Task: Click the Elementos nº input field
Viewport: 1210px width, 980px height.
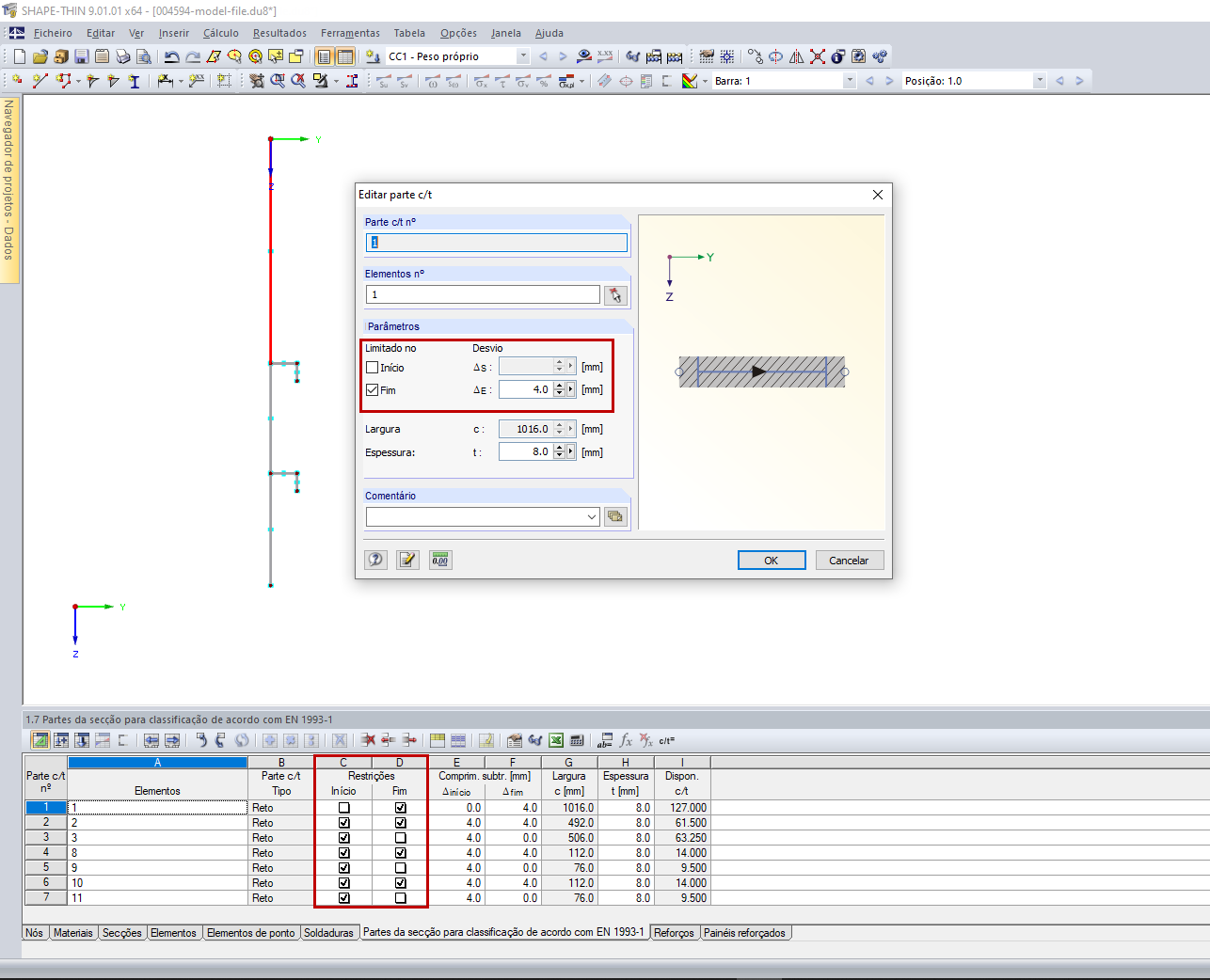Action: (483, 294)
